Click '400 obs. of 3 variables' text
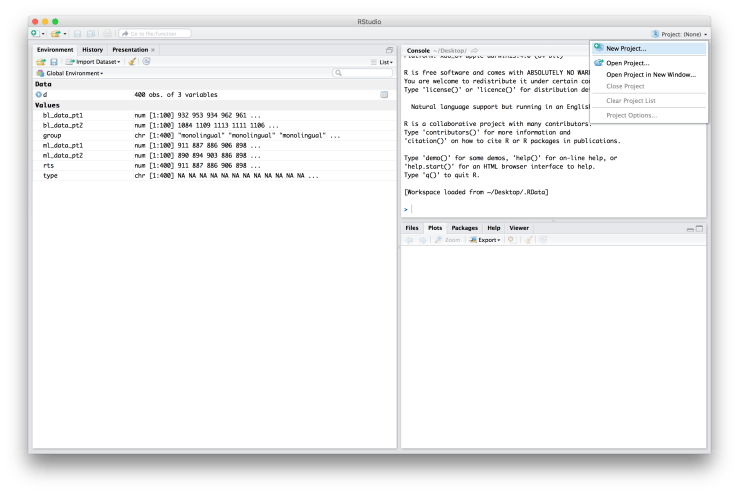 176,94
